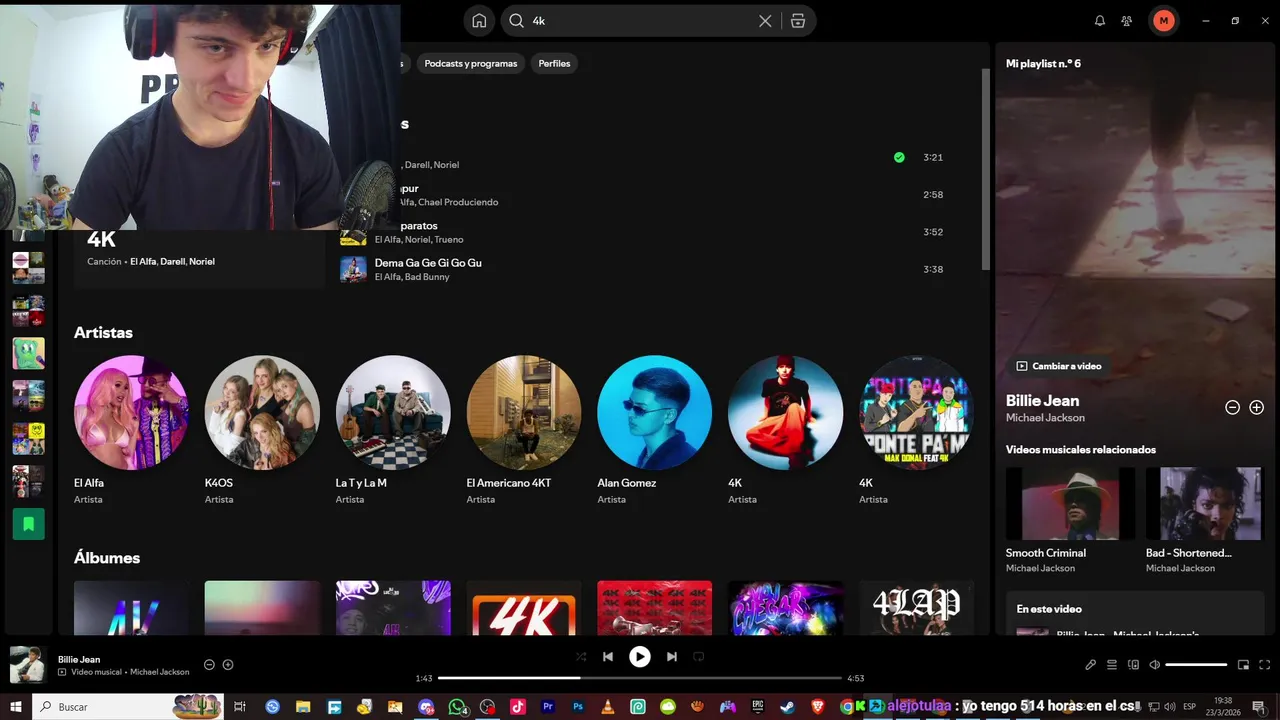This screenshot has height=720, width=1280.
Task: Open connect to a device icon
Action: pos(1133,665)
